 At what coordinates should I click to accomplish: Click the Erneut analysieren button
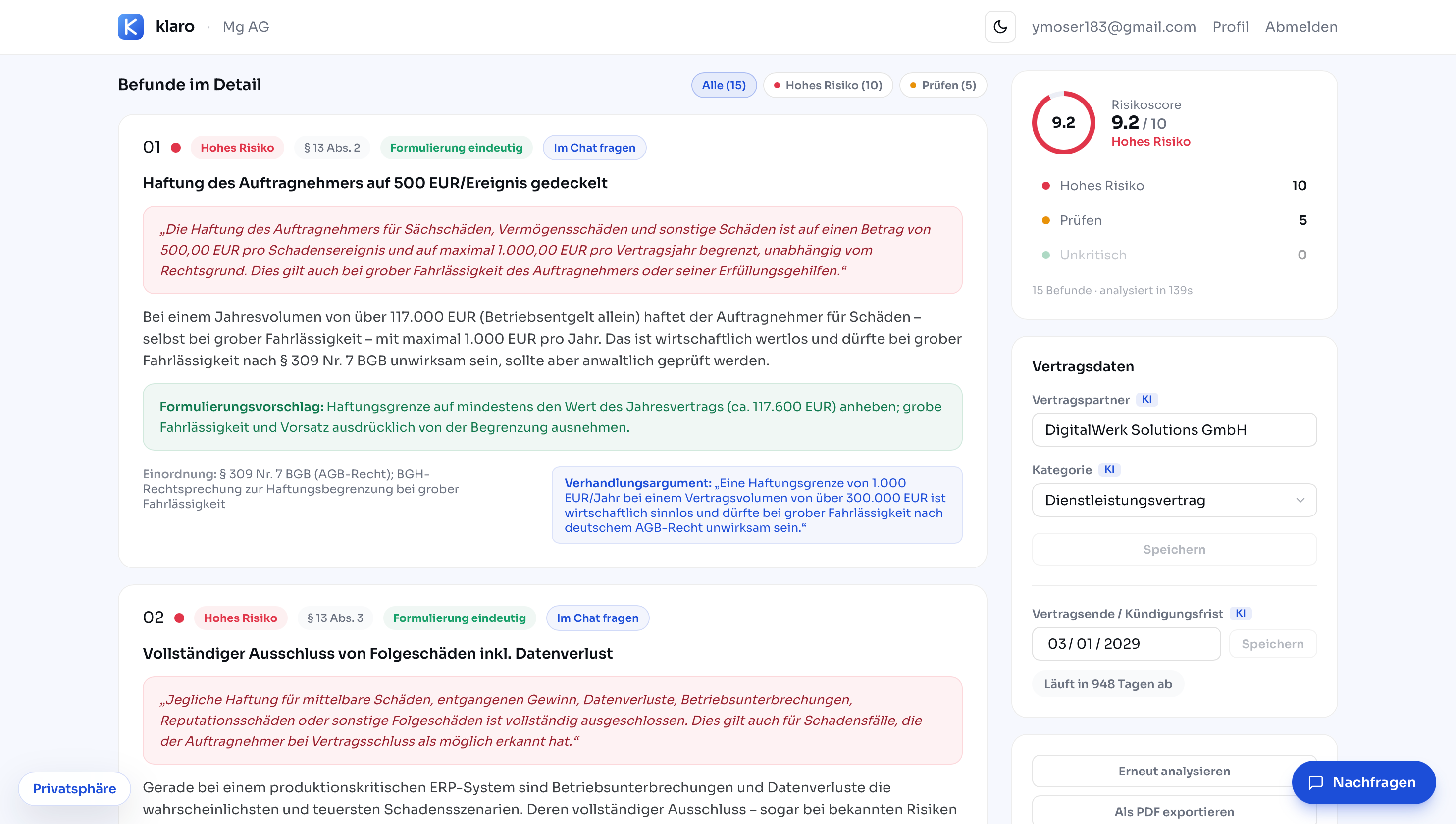1174,771
